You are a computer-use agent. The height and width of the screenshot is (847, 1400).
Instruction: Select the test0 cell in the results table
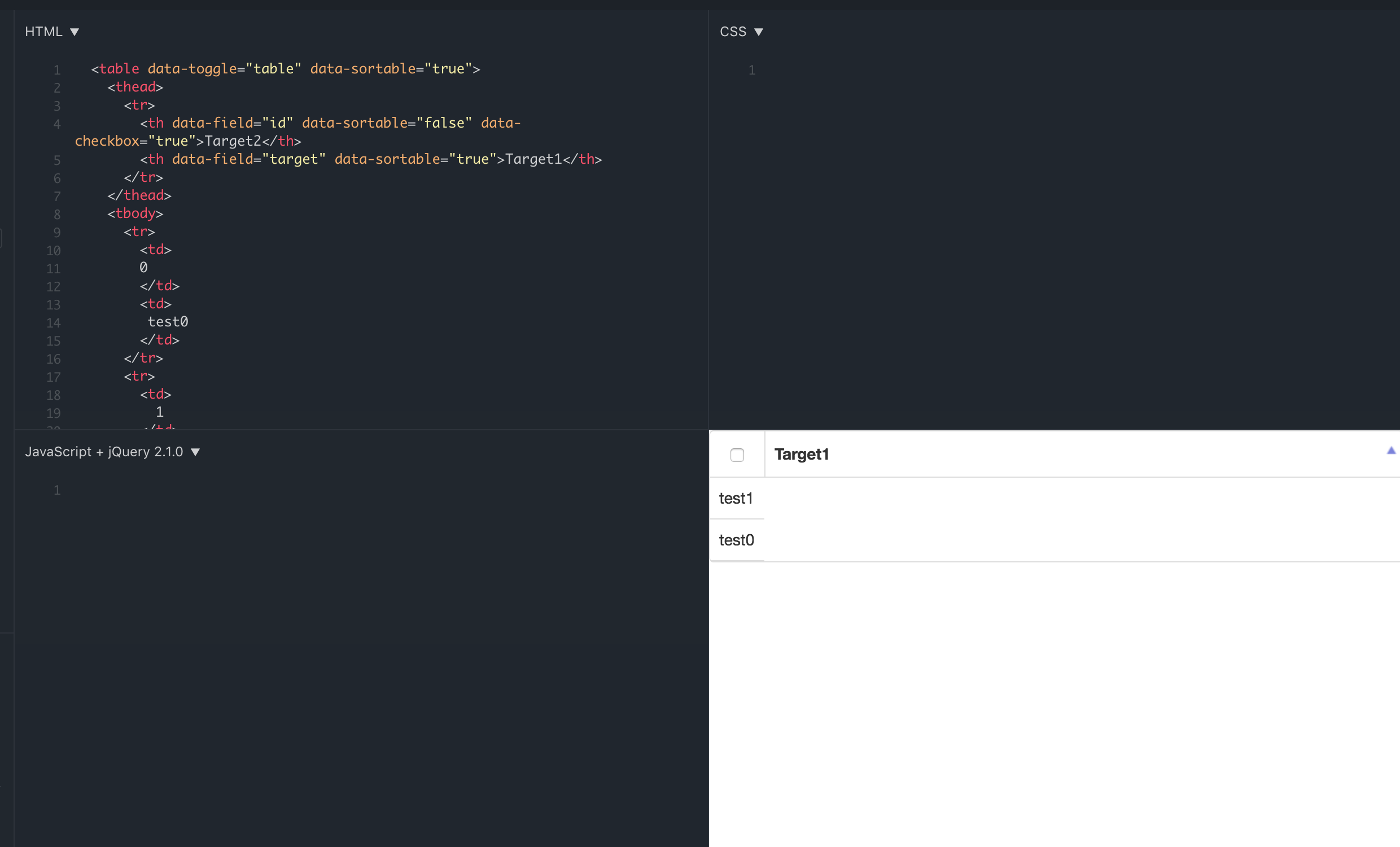pyautogui.click(x=736, y=539)
